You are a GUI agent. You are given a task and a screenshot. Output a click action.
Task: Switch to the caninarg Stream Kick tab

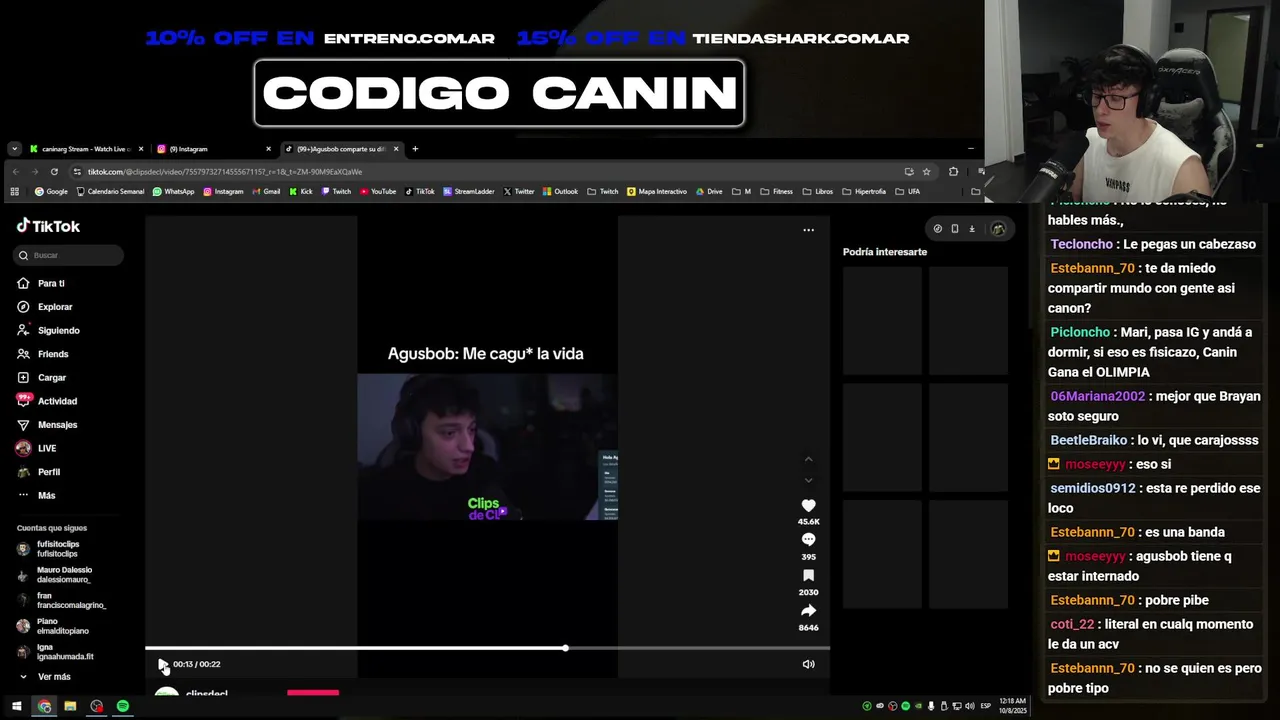point(86,149)
